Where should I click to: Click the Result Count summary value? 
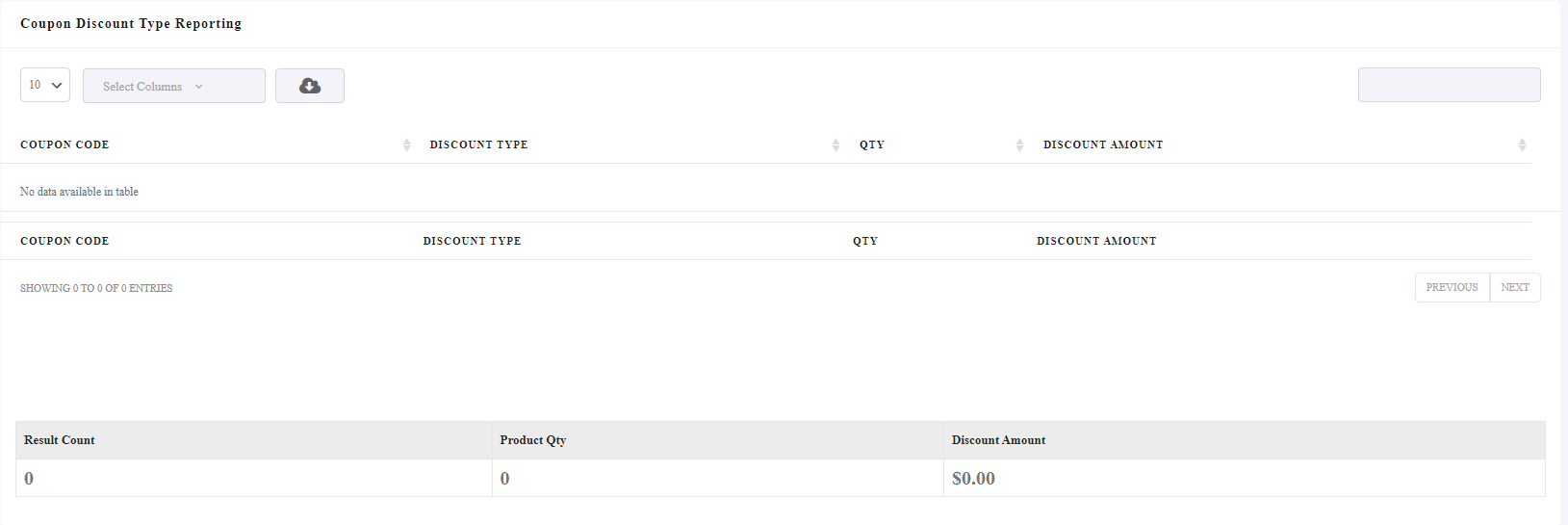pyautogui.click(x=29, y=479)
